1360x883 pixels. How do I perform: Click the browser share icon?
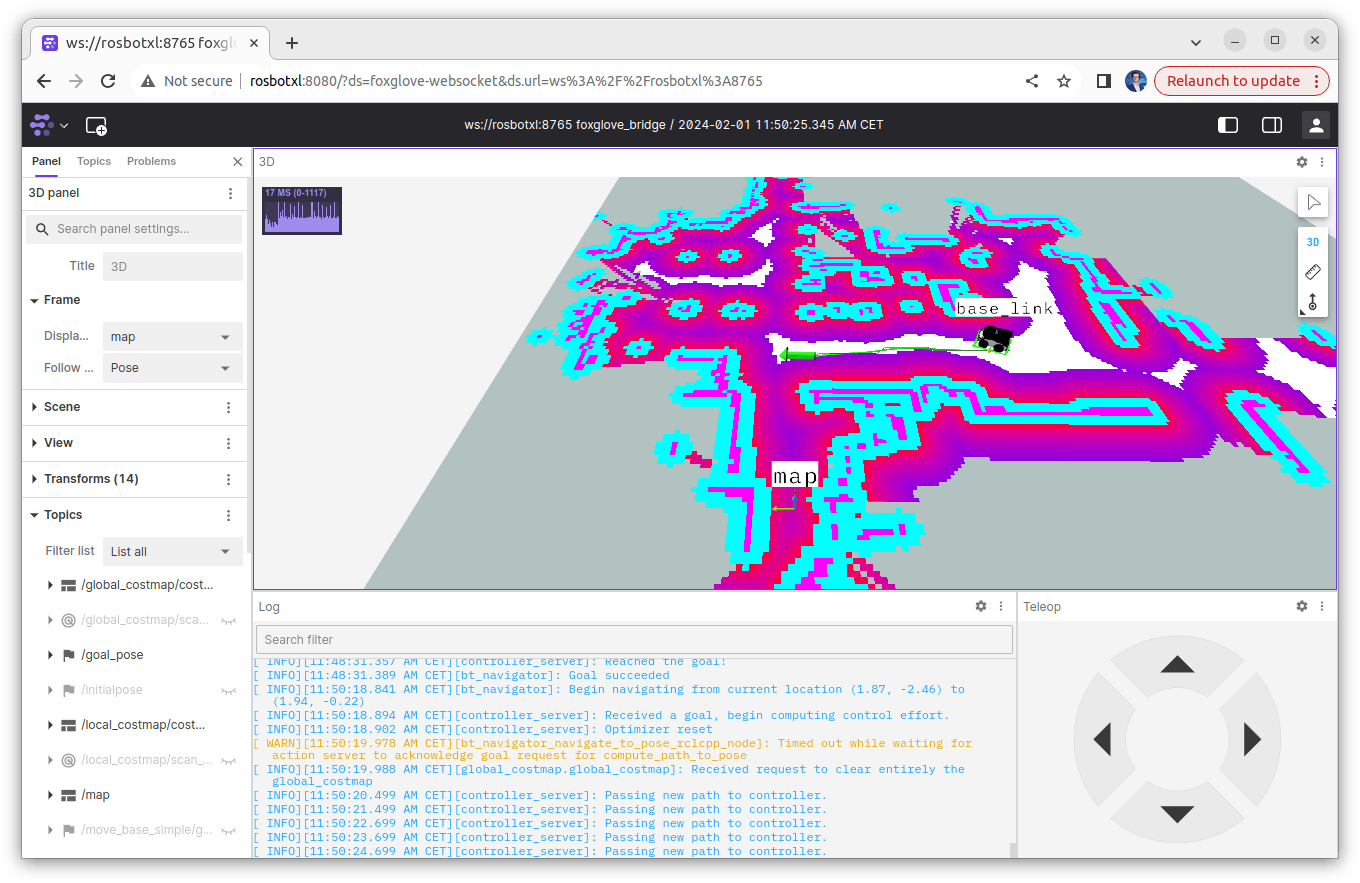point(1032,81)
